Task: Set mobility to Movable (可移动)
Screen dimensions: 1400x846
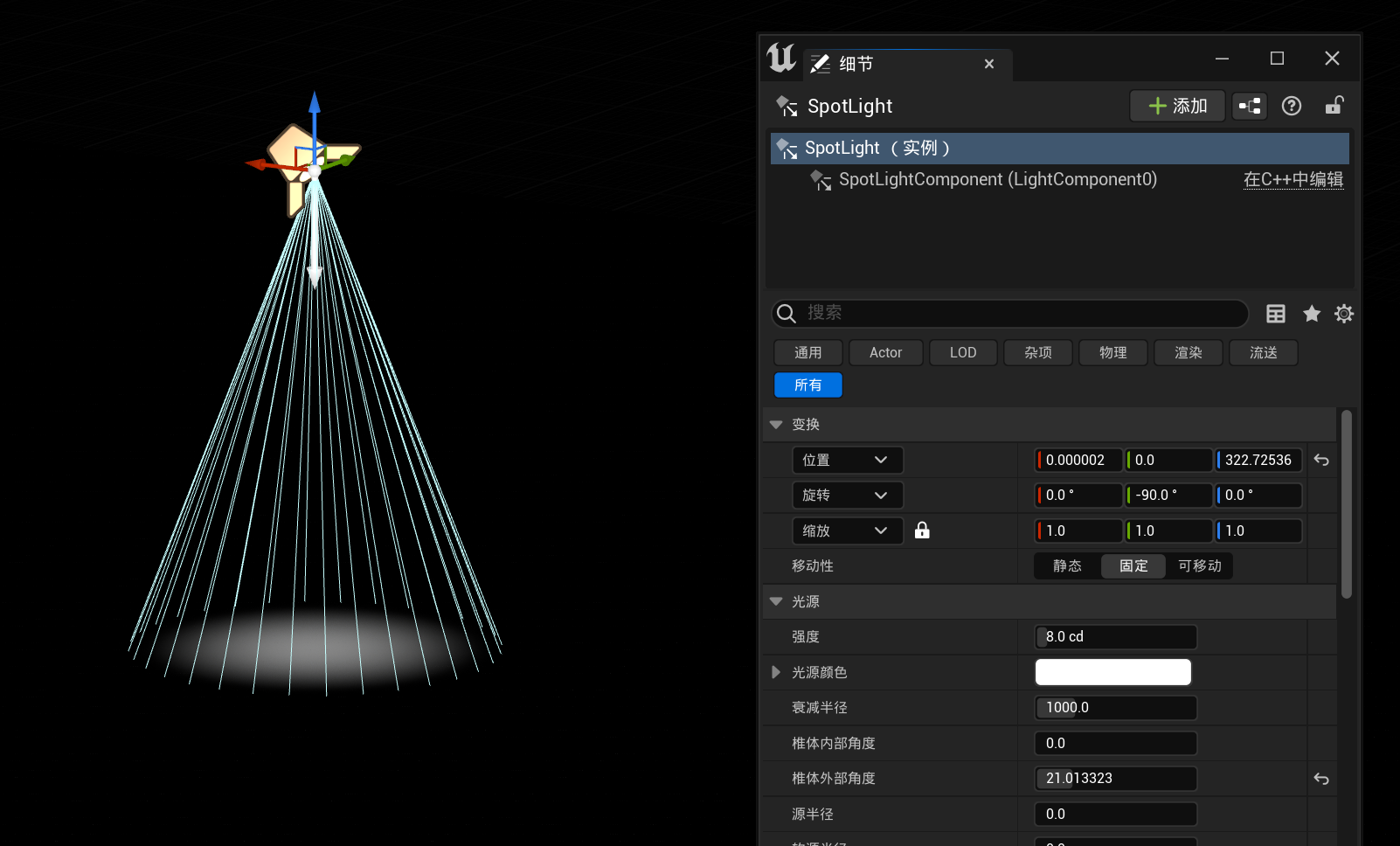Action: 1199,566
